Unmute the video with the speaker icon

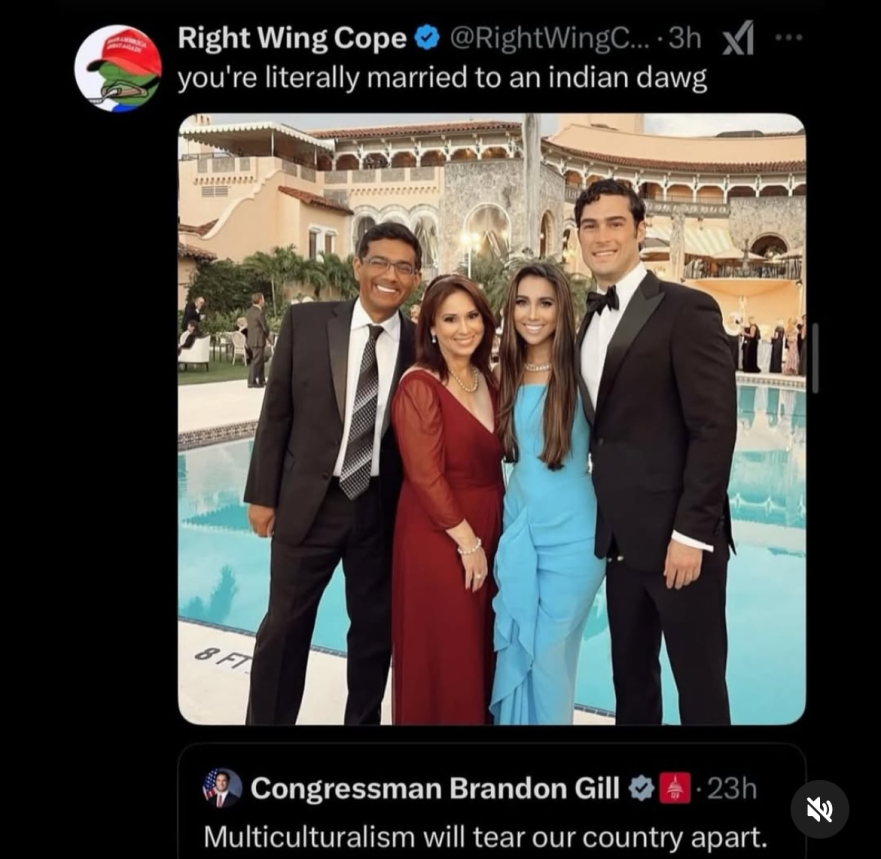coord(820,809)
